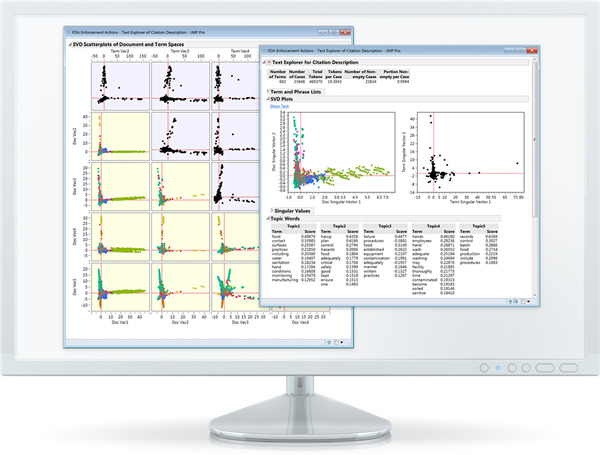The width and height of the screenshot is (600, 455).
Task: Open the Text Explorer red triangle menu
Action: [269, 61]
